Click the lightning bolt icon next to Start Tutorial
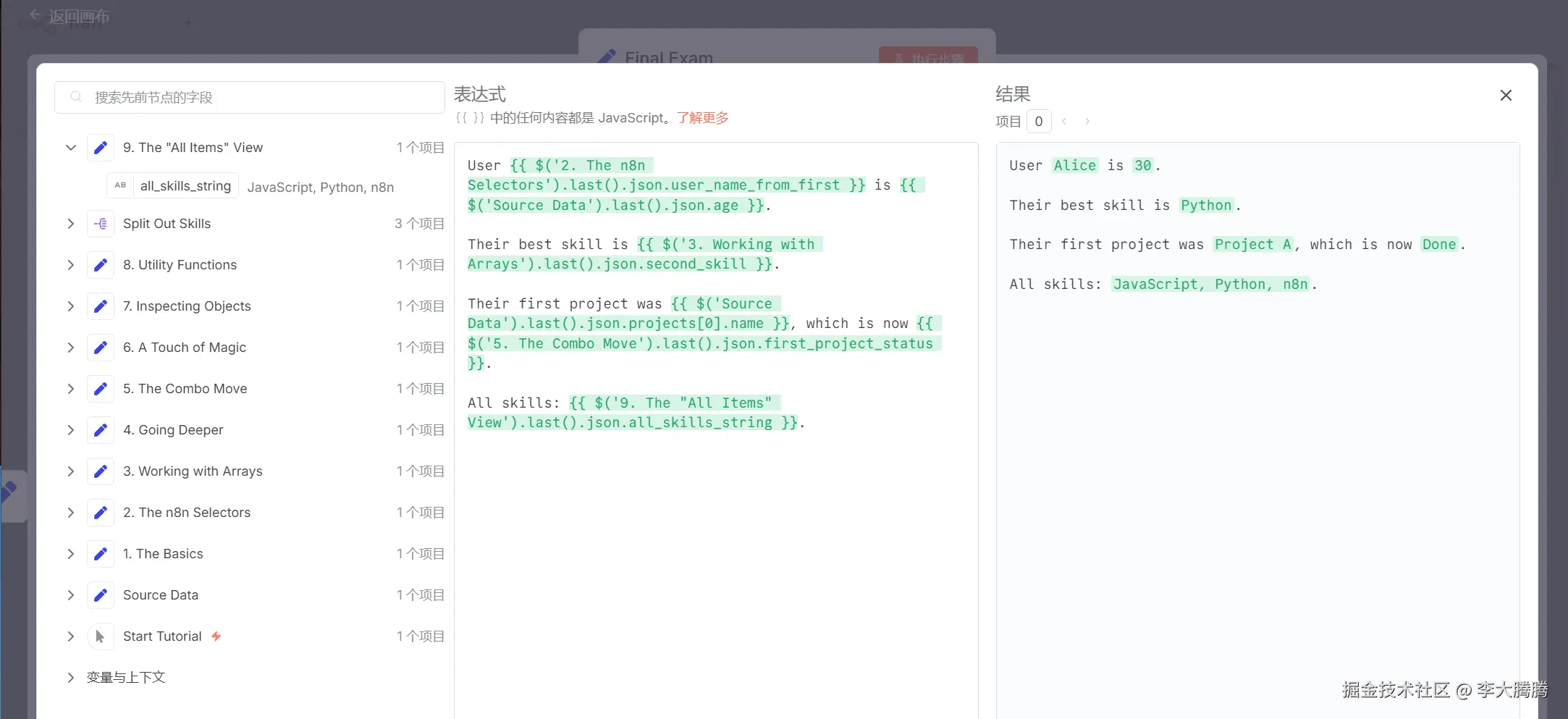This screenshot has height=719, width=1568. pos(216,636)
